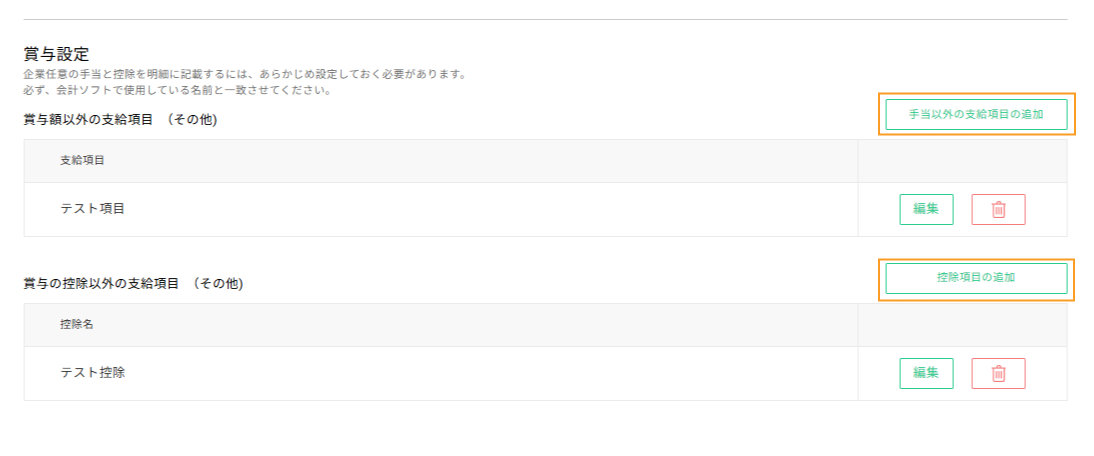The image size is (1094, 456).
Task: Select the テスト控除 row text
Action: pos(93,372)
